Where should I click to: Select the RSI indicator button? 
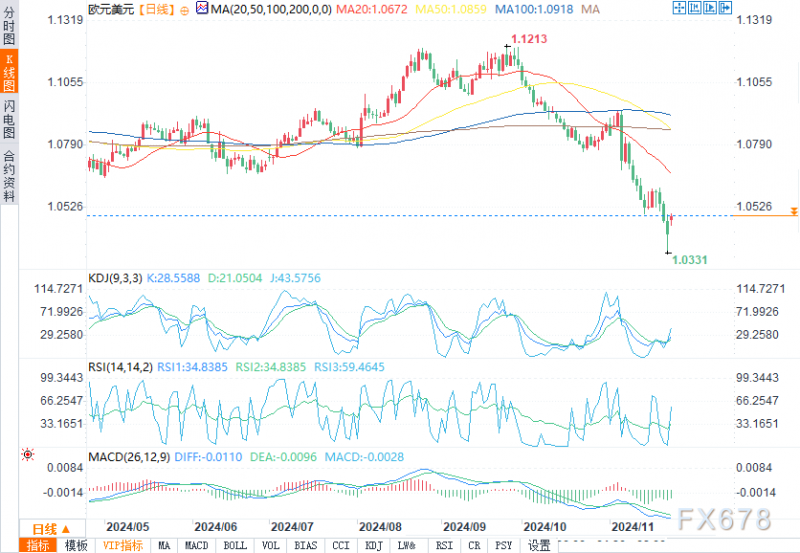[444, 545]
